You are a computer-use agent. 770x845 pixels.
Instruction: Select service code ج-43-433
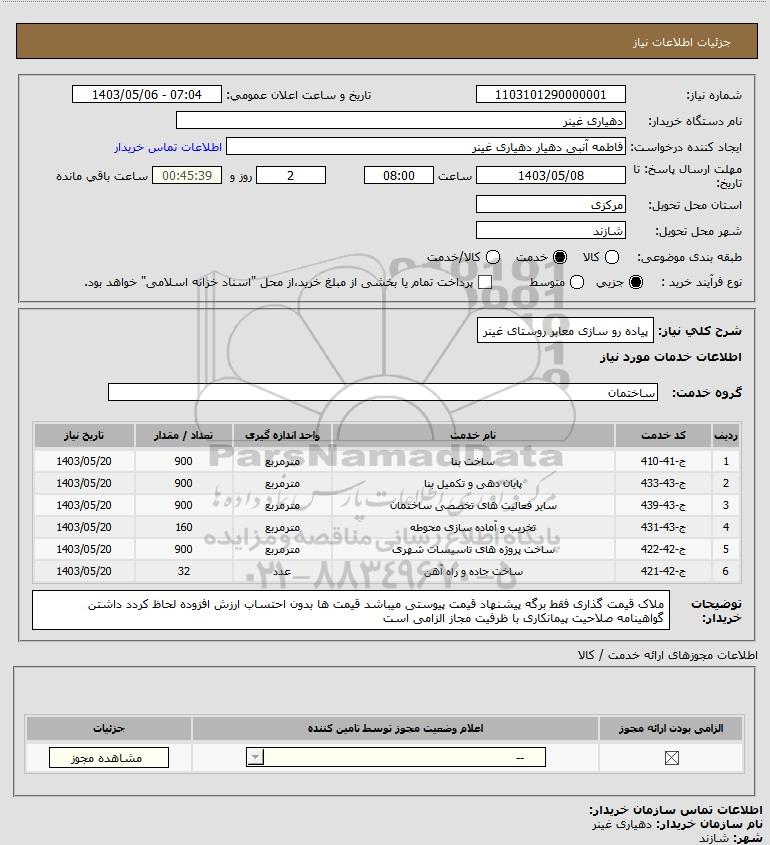click(x=663, y=483)
